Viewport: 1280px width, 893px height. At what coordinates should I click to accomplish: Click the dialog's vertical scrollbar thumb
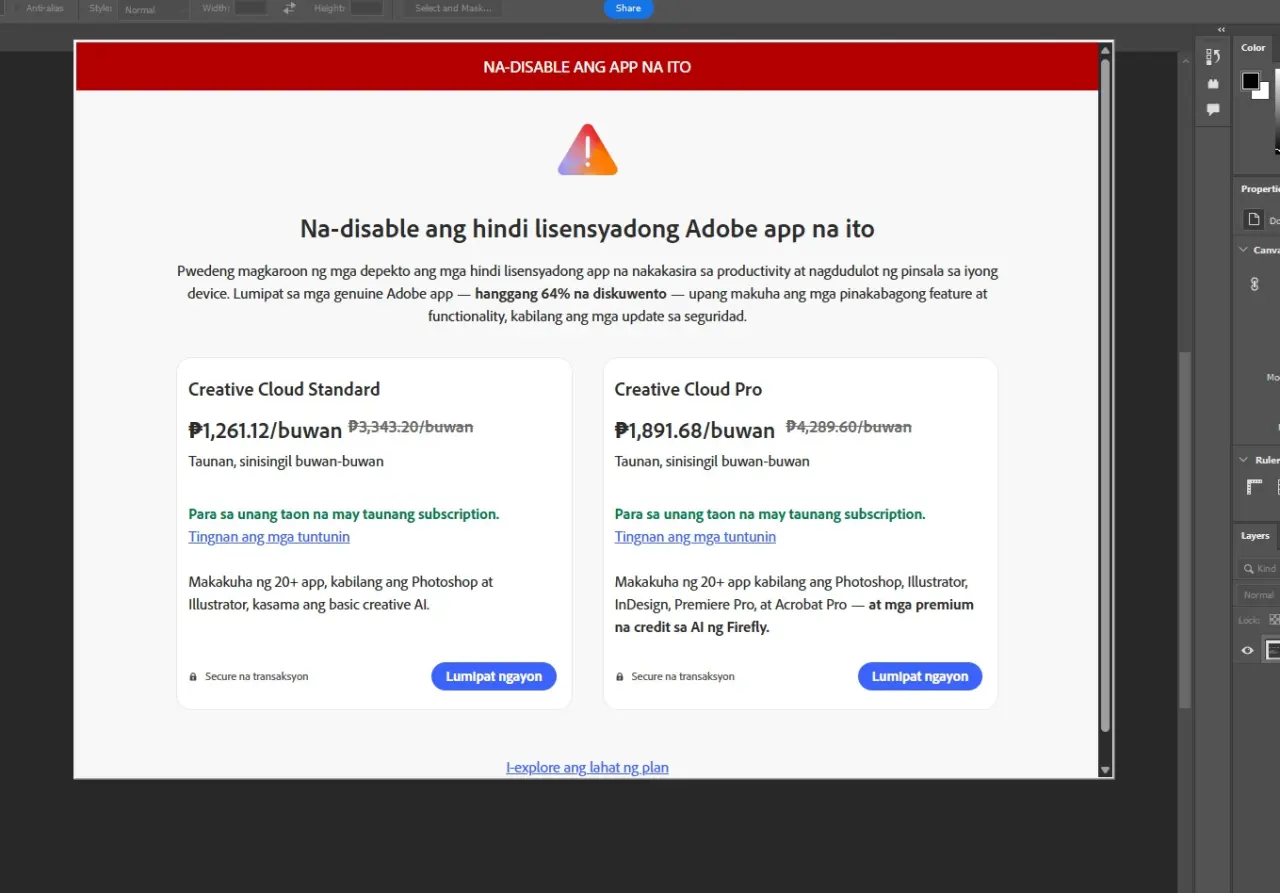tap(1105, 395)
